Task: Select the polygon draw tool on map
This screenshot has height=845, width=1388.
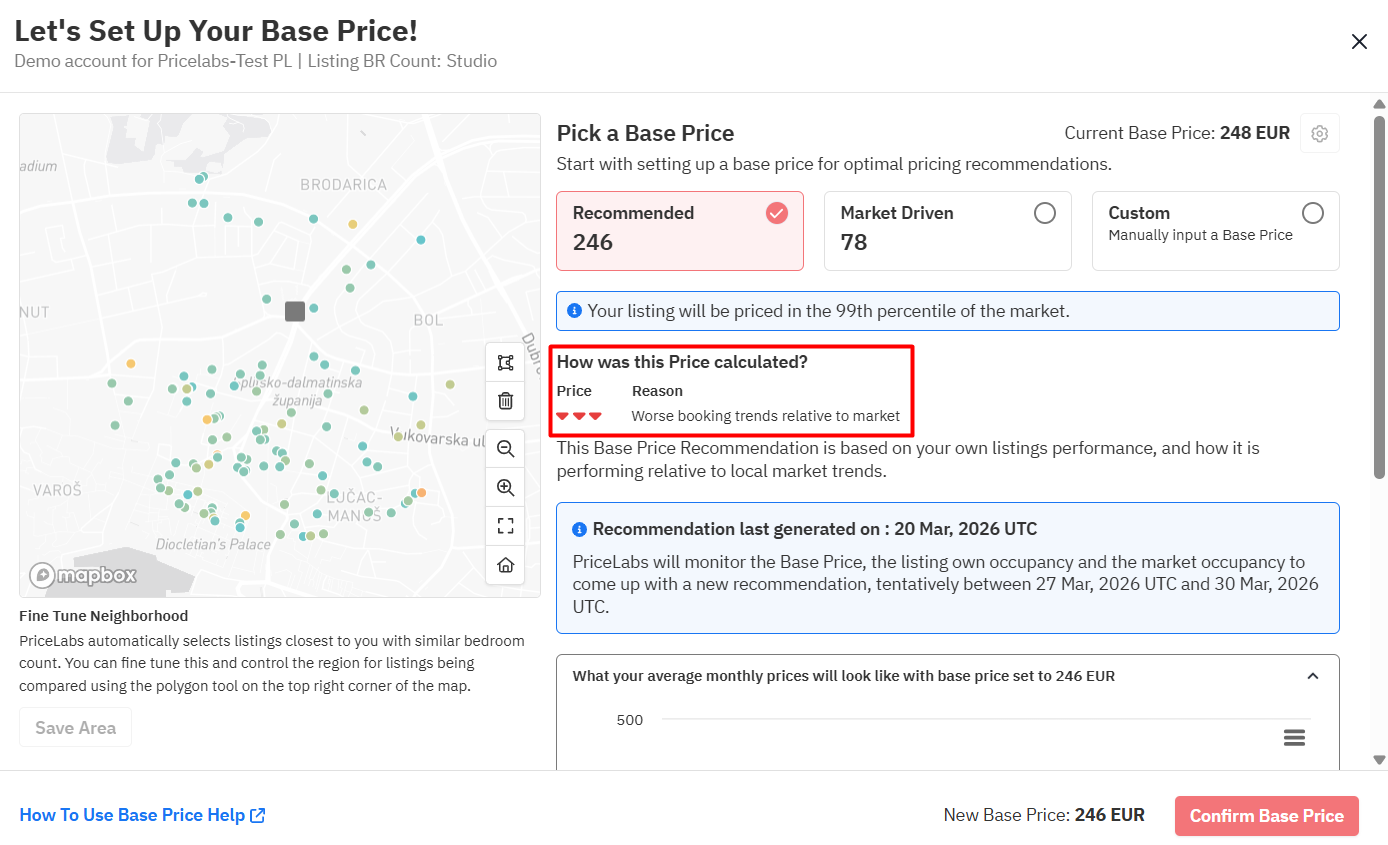Action: [x=505, y=363]
